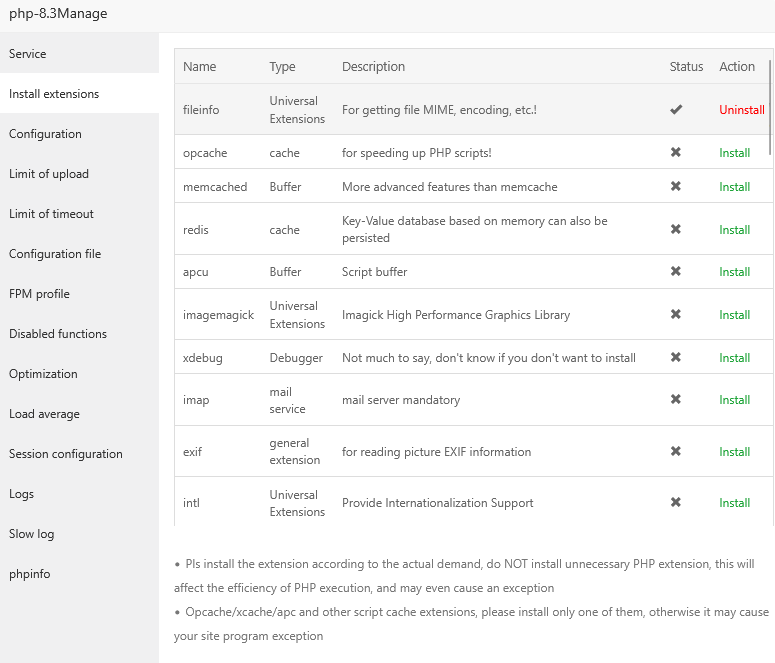Switch to the Configuration file tab
This screenshot has width=775, height=663.
coord(55,254)
